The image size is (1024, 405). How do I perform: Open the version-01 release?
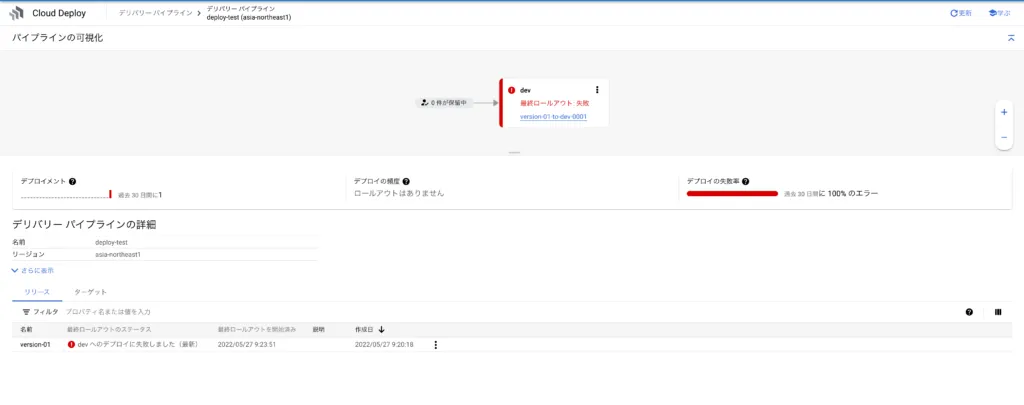(35, 344)
